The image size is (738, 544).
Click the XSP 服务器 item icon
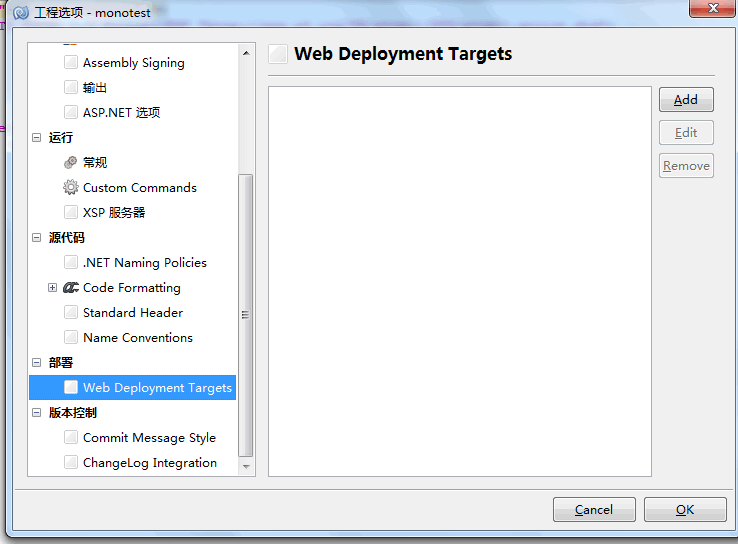(71, 212)
